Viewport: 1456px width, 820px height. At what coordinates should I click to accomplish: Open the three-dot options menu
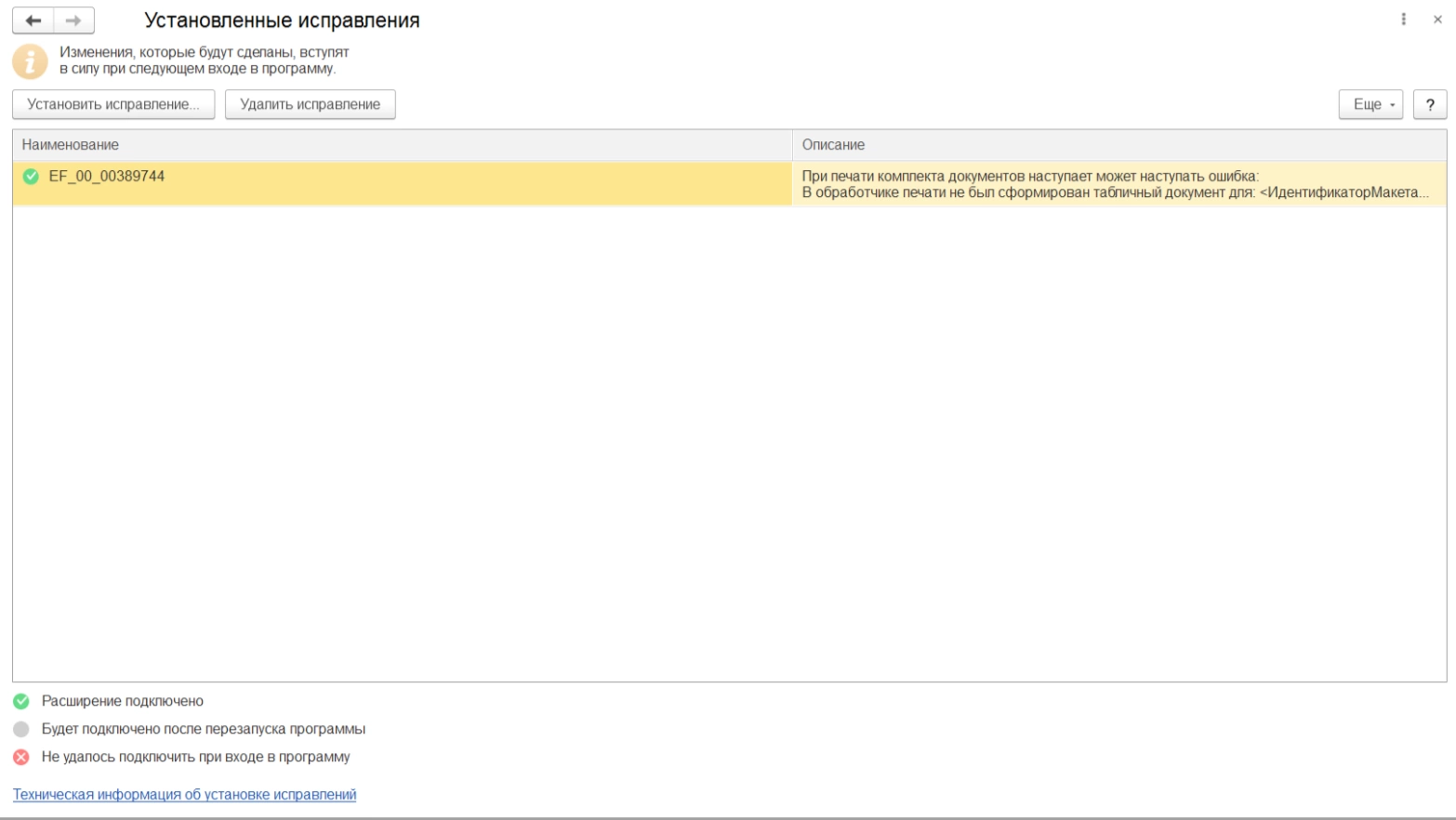click(x=1403, y=20)
